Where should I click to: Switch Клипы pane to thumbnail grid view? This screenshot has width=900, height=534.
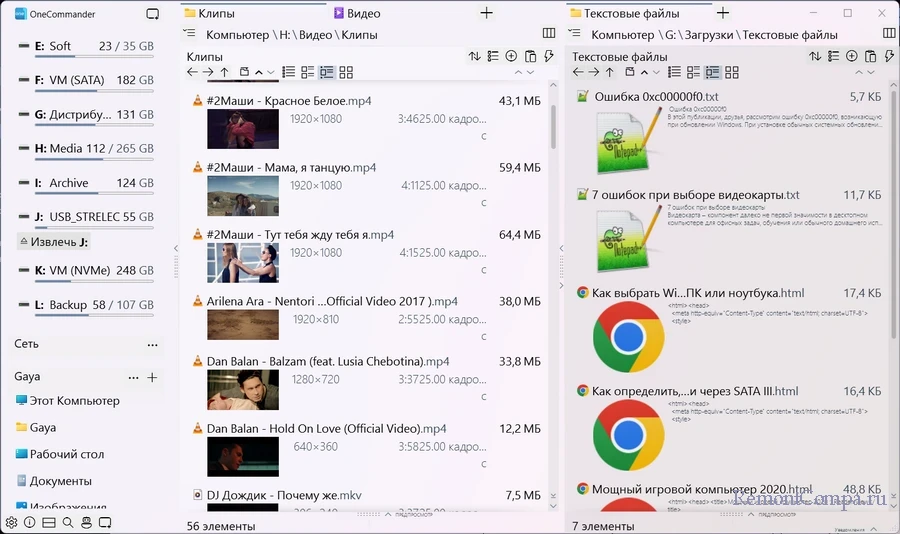[346, 73]
